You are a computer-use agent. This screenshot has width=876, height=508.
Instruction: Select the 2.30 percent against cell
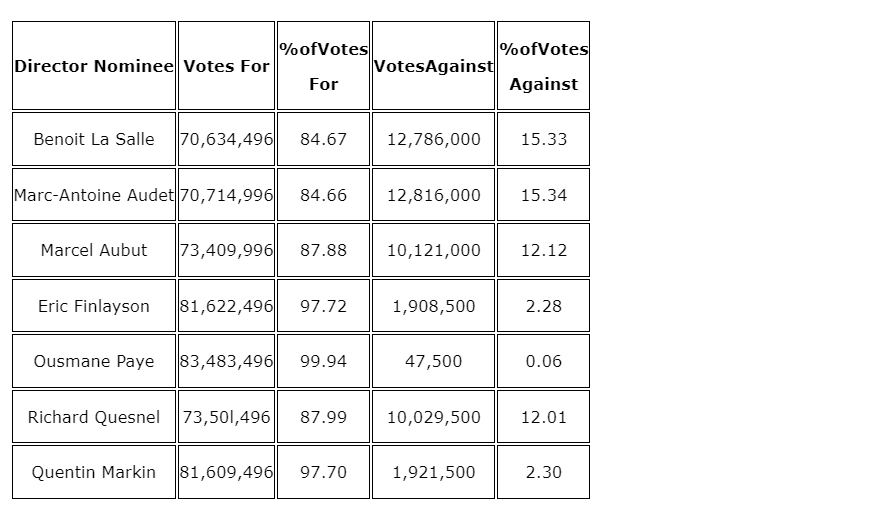pos(543,472)
